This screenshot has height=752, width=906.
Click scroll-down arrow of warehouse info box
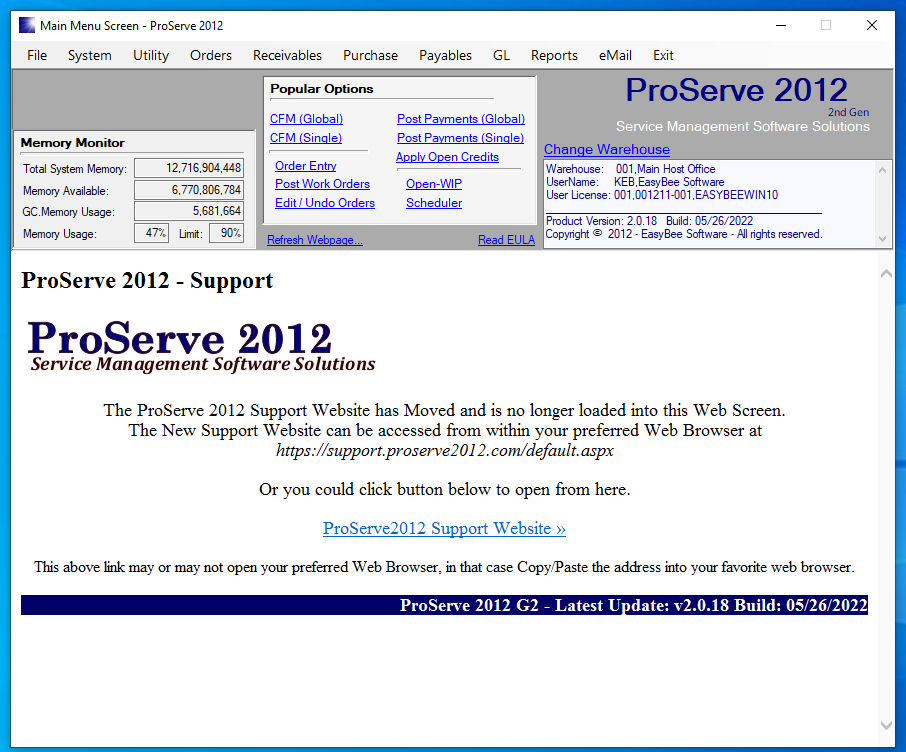(882, 239)
